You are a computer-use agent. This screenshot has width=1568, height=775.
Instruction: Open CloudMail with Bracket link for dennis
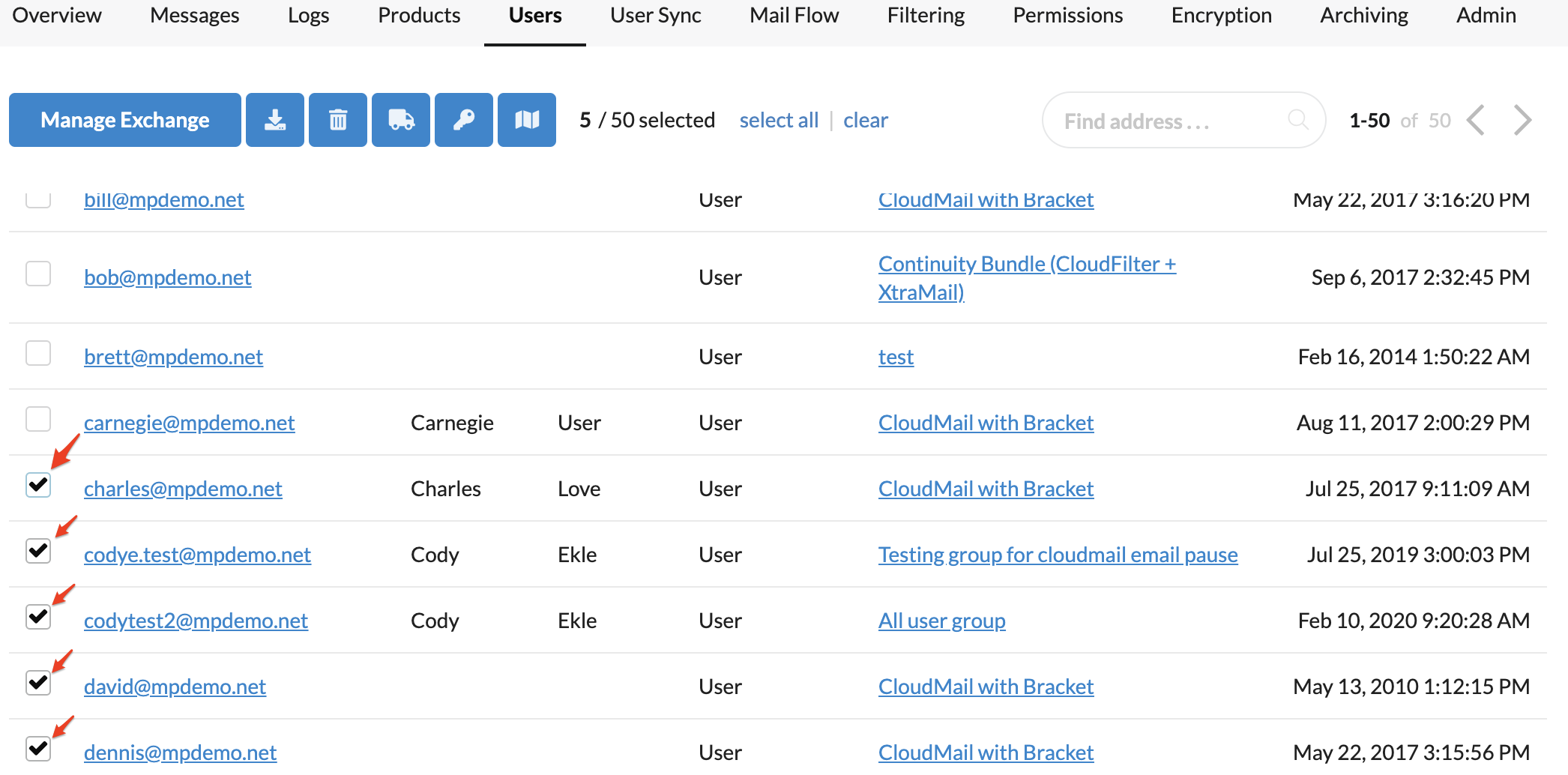[x=986, y=753]
